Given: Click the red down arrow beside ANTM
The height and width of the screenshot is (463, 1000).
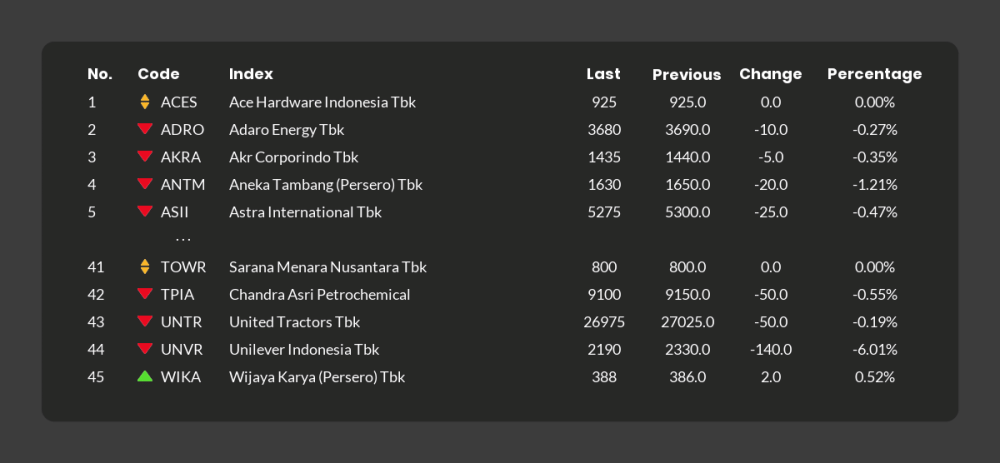Looking at the screenshot, I should pyautogui.click(x=145, y=184).
